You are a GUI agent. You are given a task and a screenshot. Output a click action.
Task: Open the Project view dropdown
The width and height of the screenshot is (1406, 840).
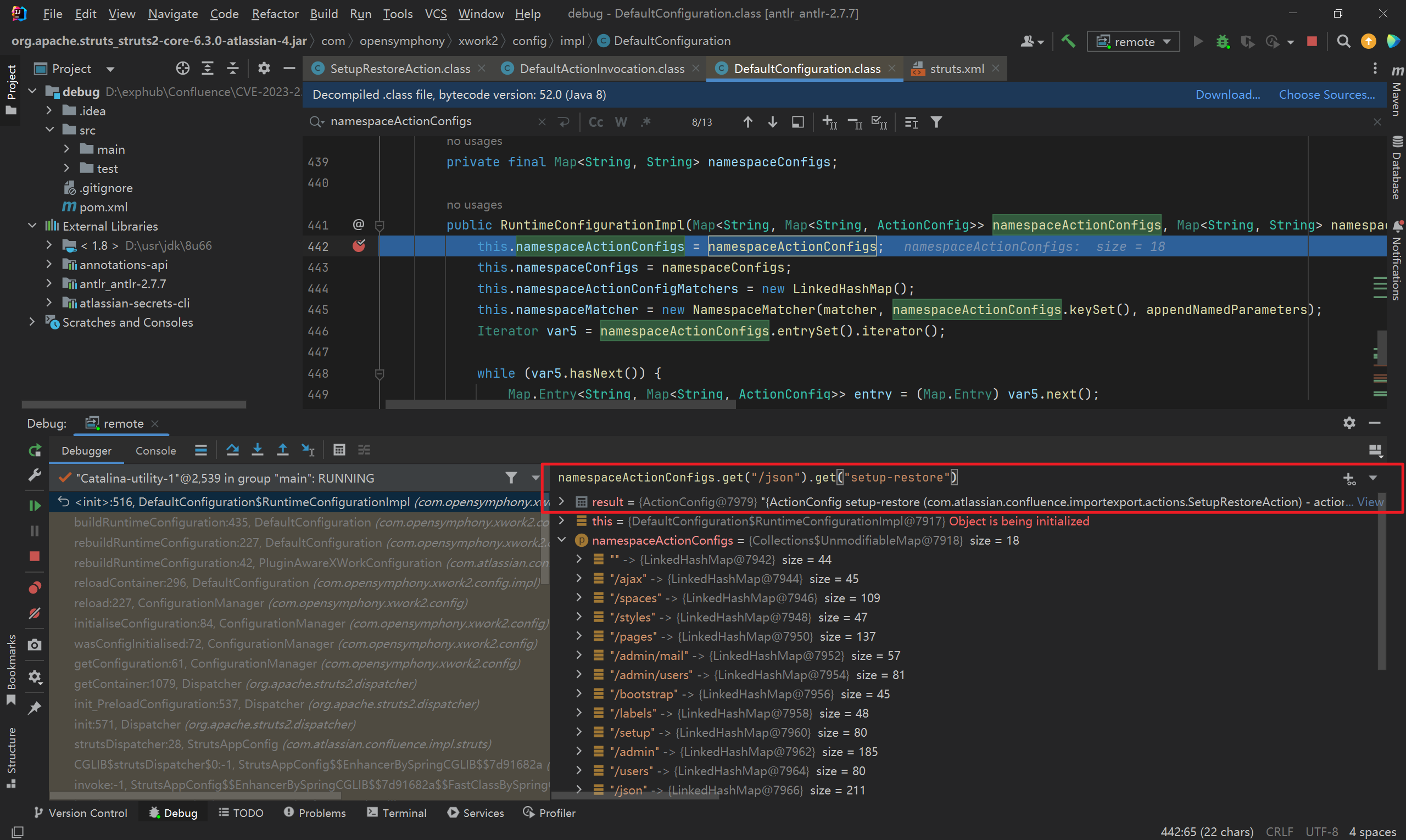[110, 69]
